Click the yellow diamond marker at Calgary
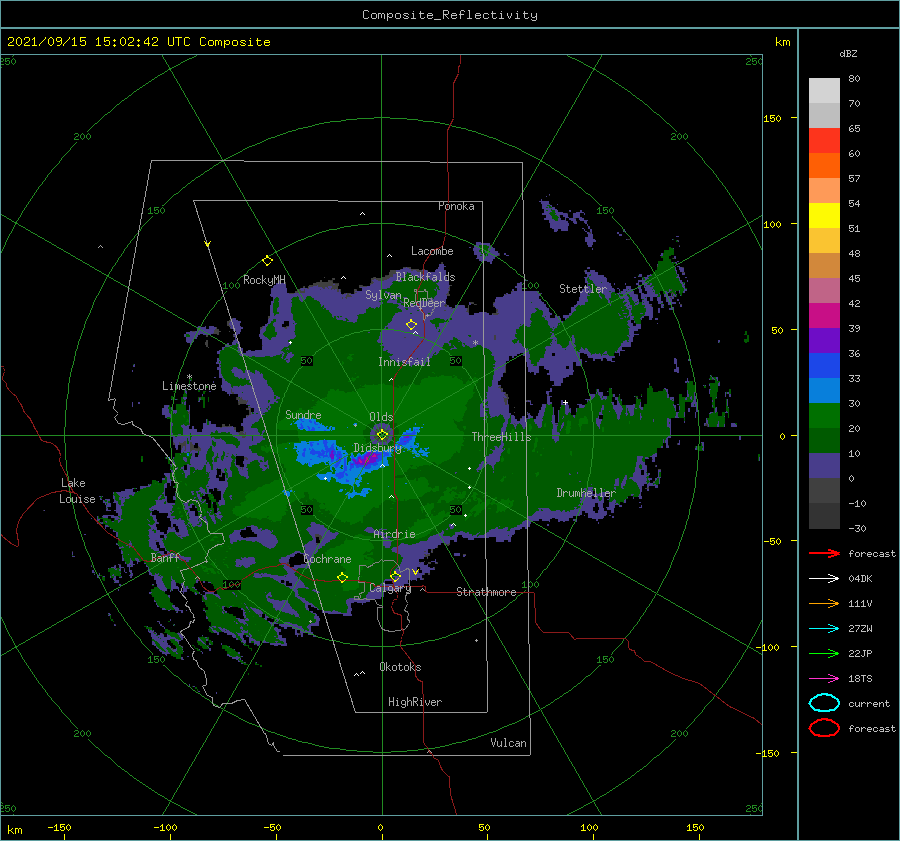The height and width of the screenshot is (841, 900). [x=395, y=576]
